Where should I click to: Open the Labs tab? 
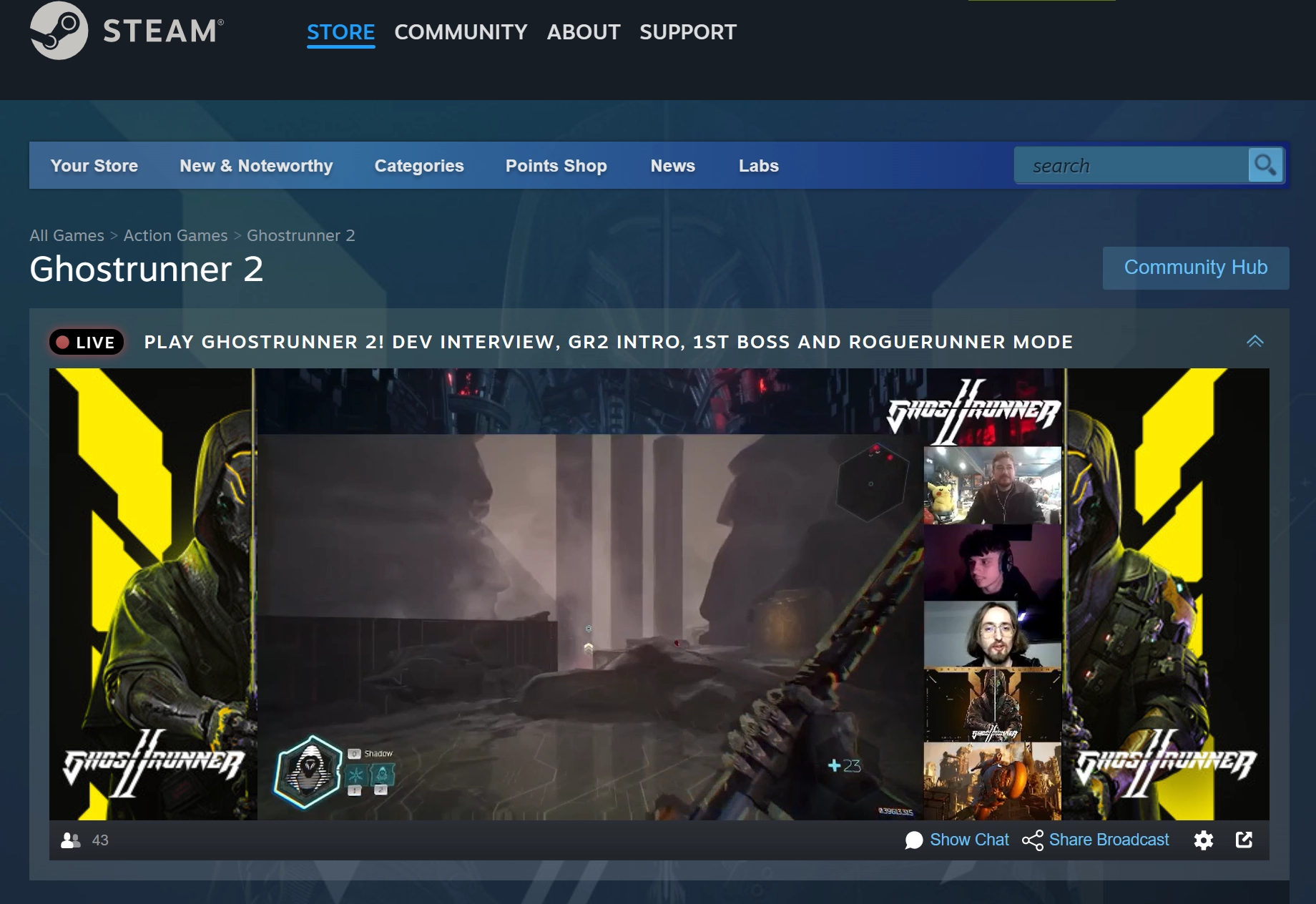coord(758,166)
